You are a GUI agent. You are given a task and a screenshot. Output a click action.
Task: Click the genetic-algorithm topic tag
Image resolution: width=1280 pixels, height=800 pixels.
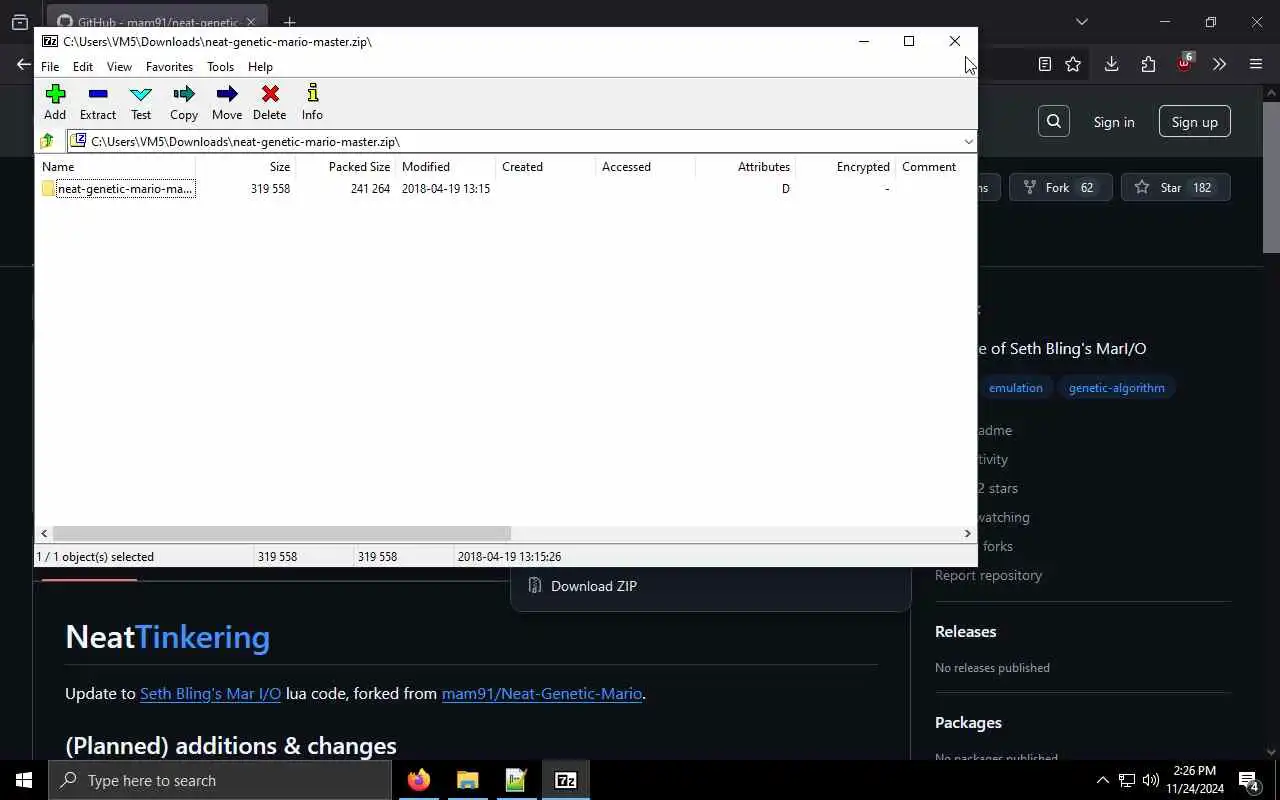coord(1116,388)
